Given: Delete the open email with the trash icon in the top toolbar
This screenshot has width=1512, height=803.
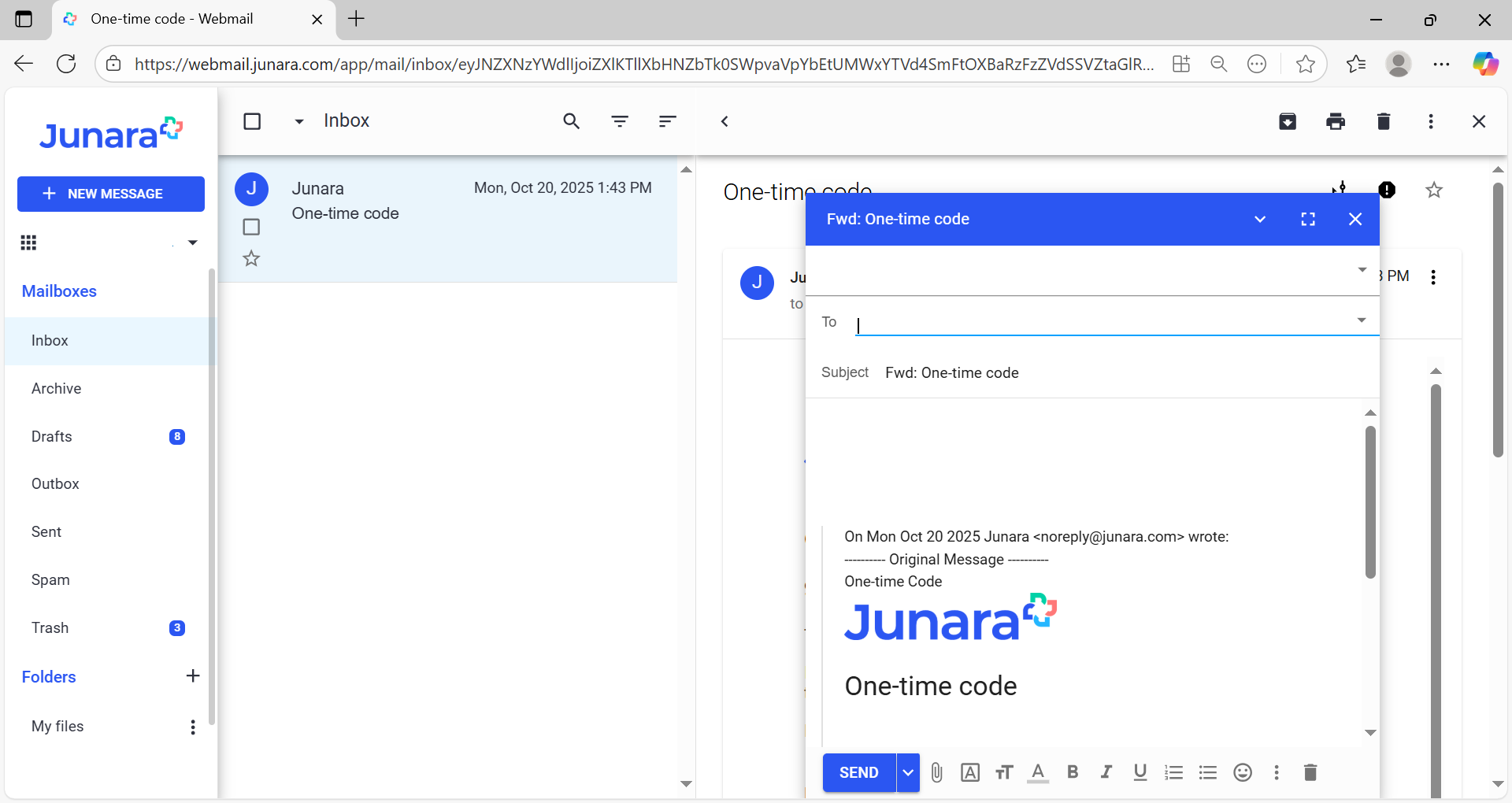Looking at the screenshot, I should tap(1384, 121).
